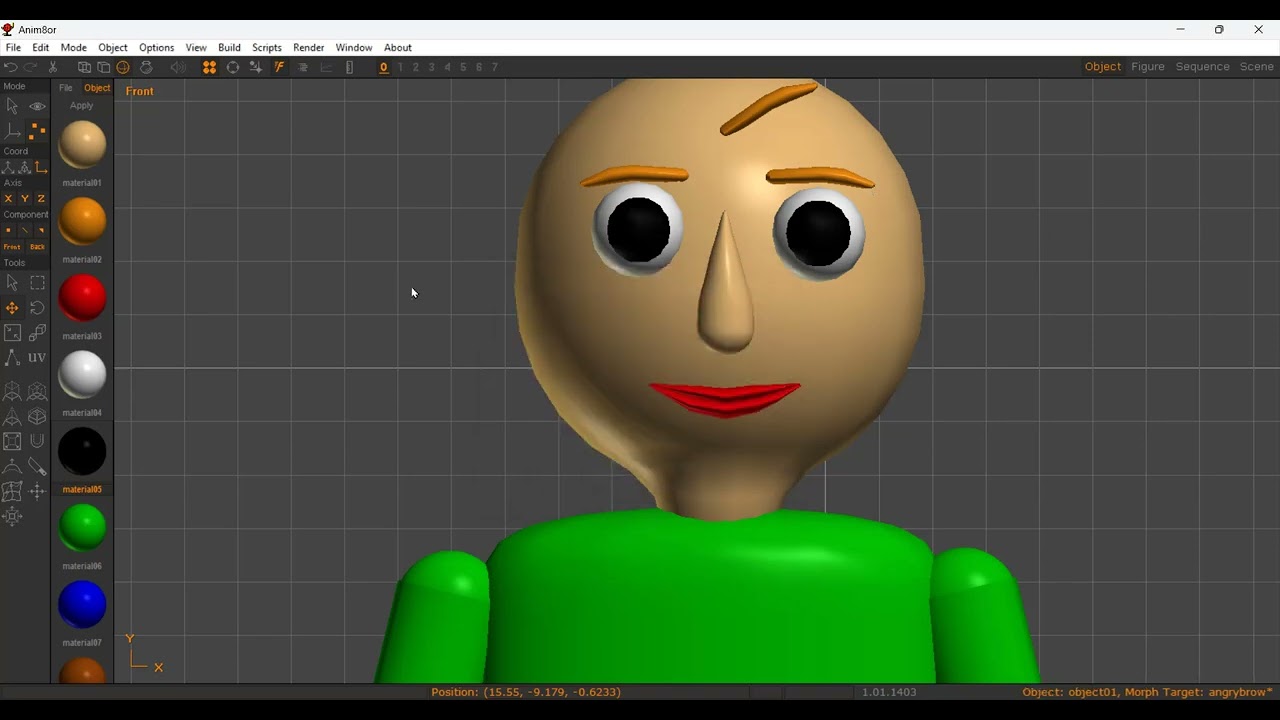
Task: Click the snap arrow toolbar icon
Action: [x=256, y=67]
